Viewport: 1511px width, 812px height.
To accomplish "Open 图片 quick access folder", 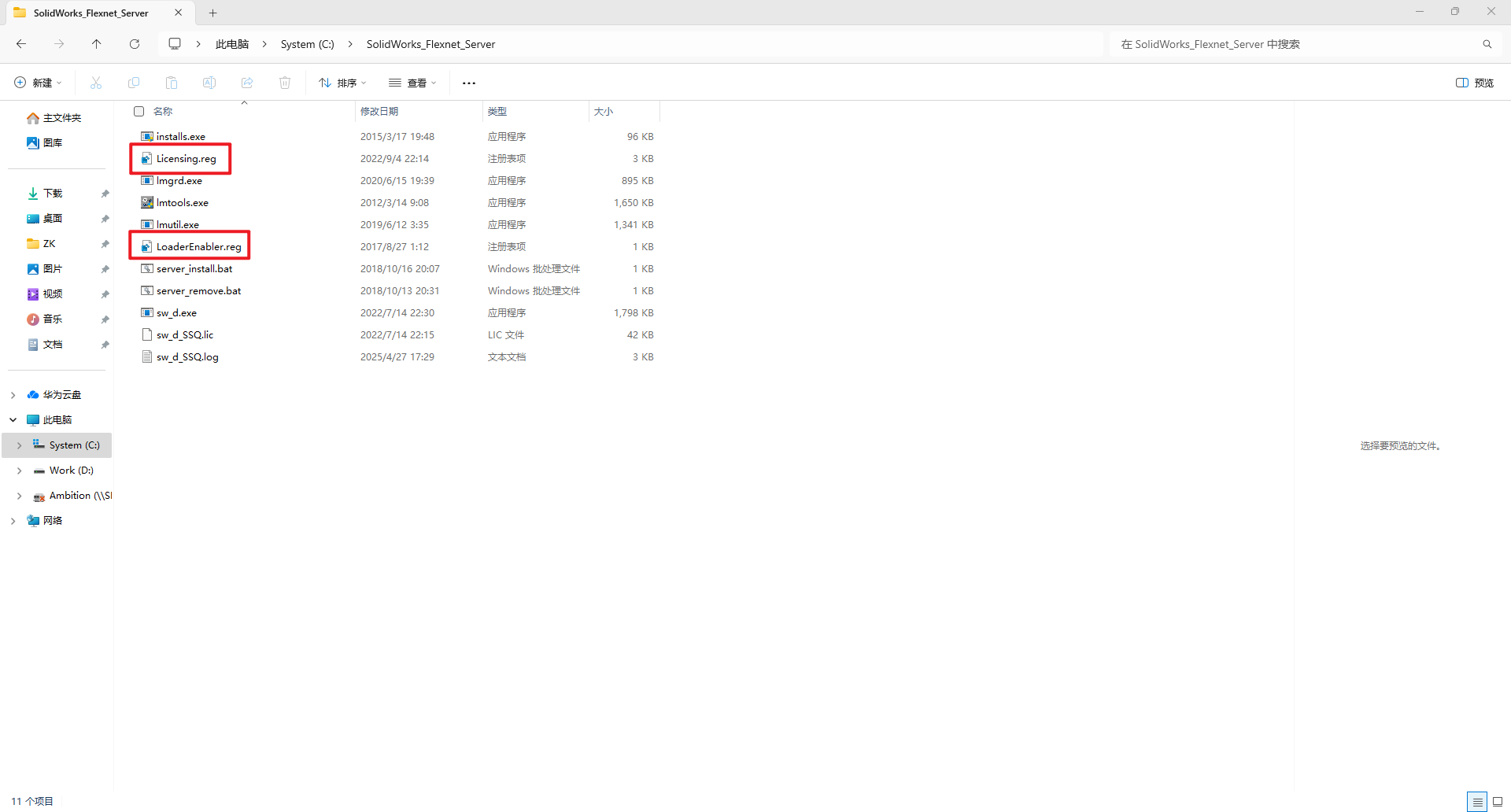I will click(x=46, y=269).
